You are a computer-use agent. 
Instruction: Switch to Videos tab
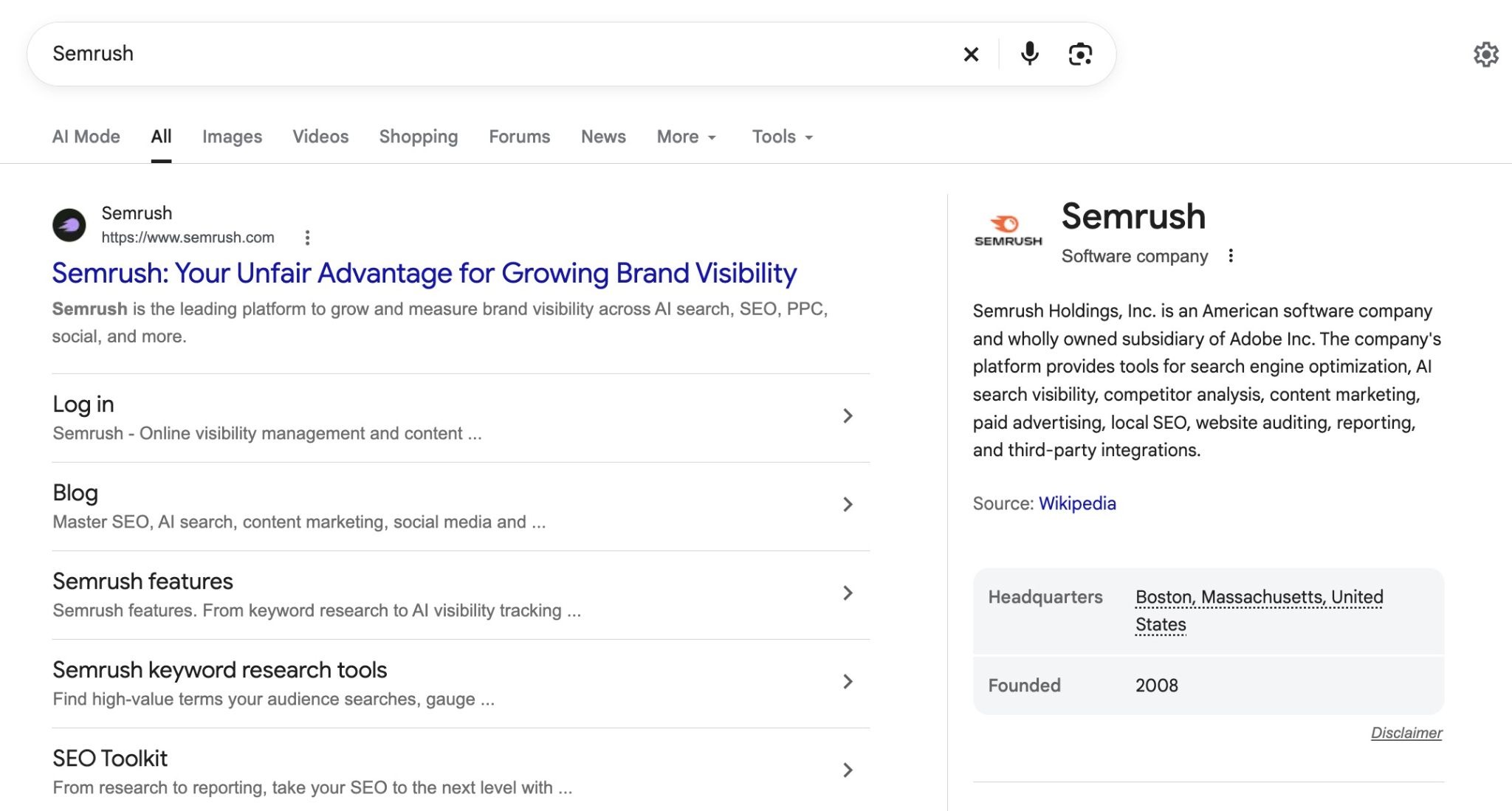pos(320,137)
